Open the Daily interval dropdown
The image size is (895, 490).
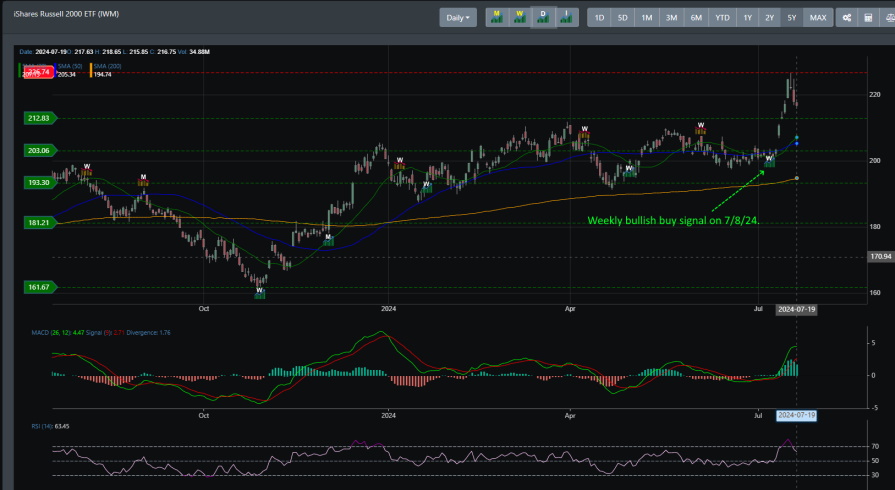(x=458, y=18)
